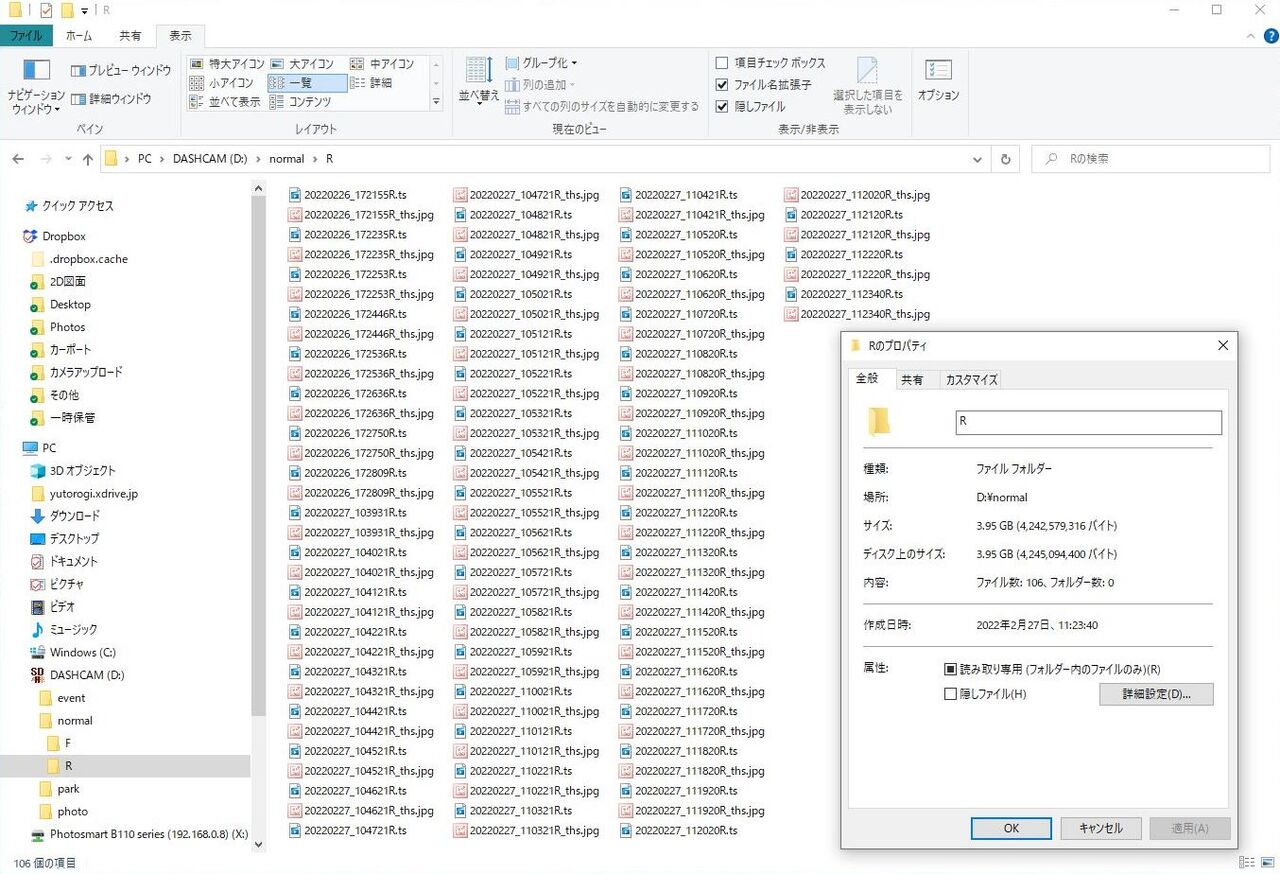Click キャンセル in properties dialog

[1100, 828]
